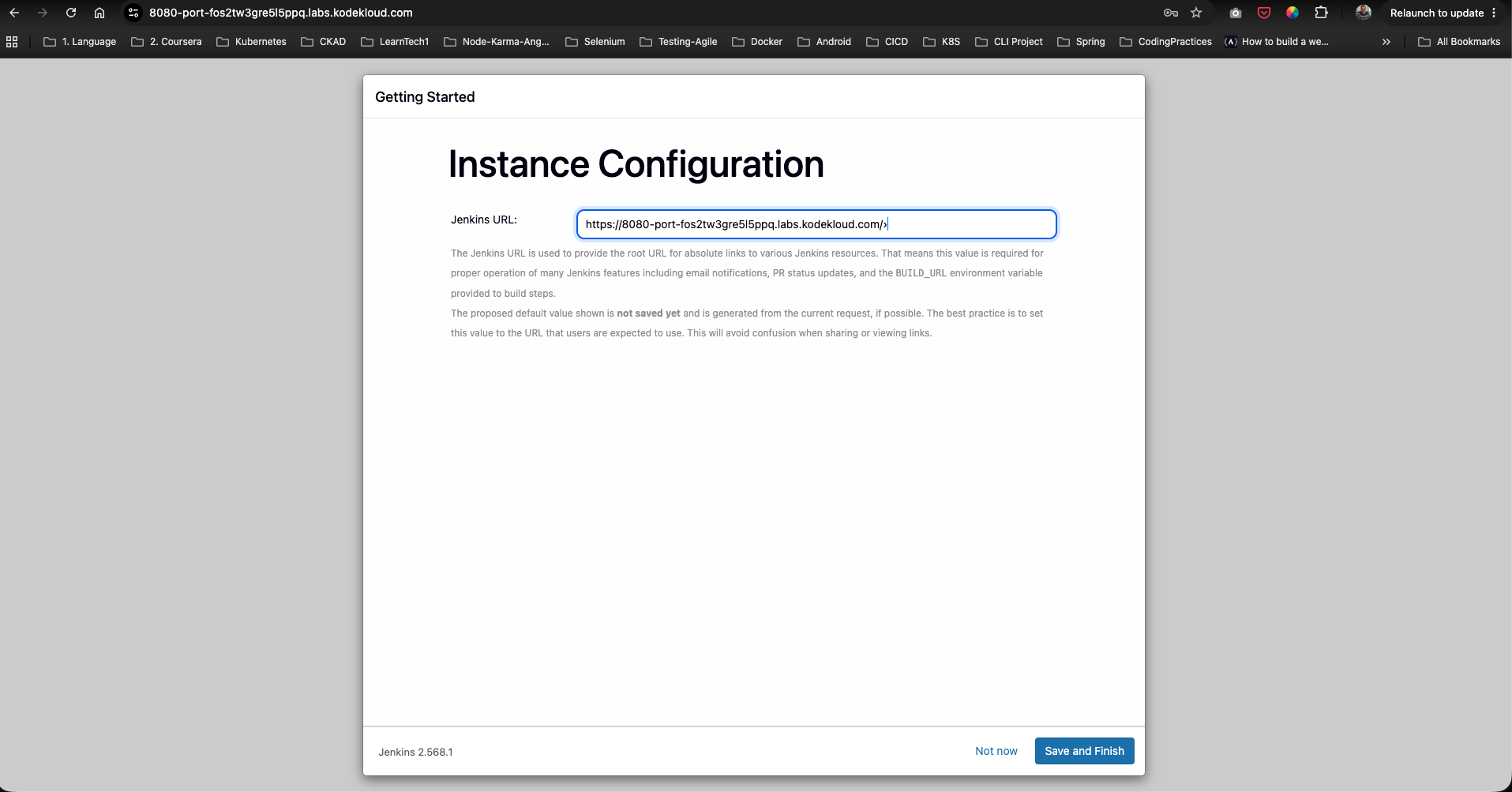The height and width of the screenshot is (792, 1512).
Task: Click the Instance Configuration heading
Action: coord(636,164)
